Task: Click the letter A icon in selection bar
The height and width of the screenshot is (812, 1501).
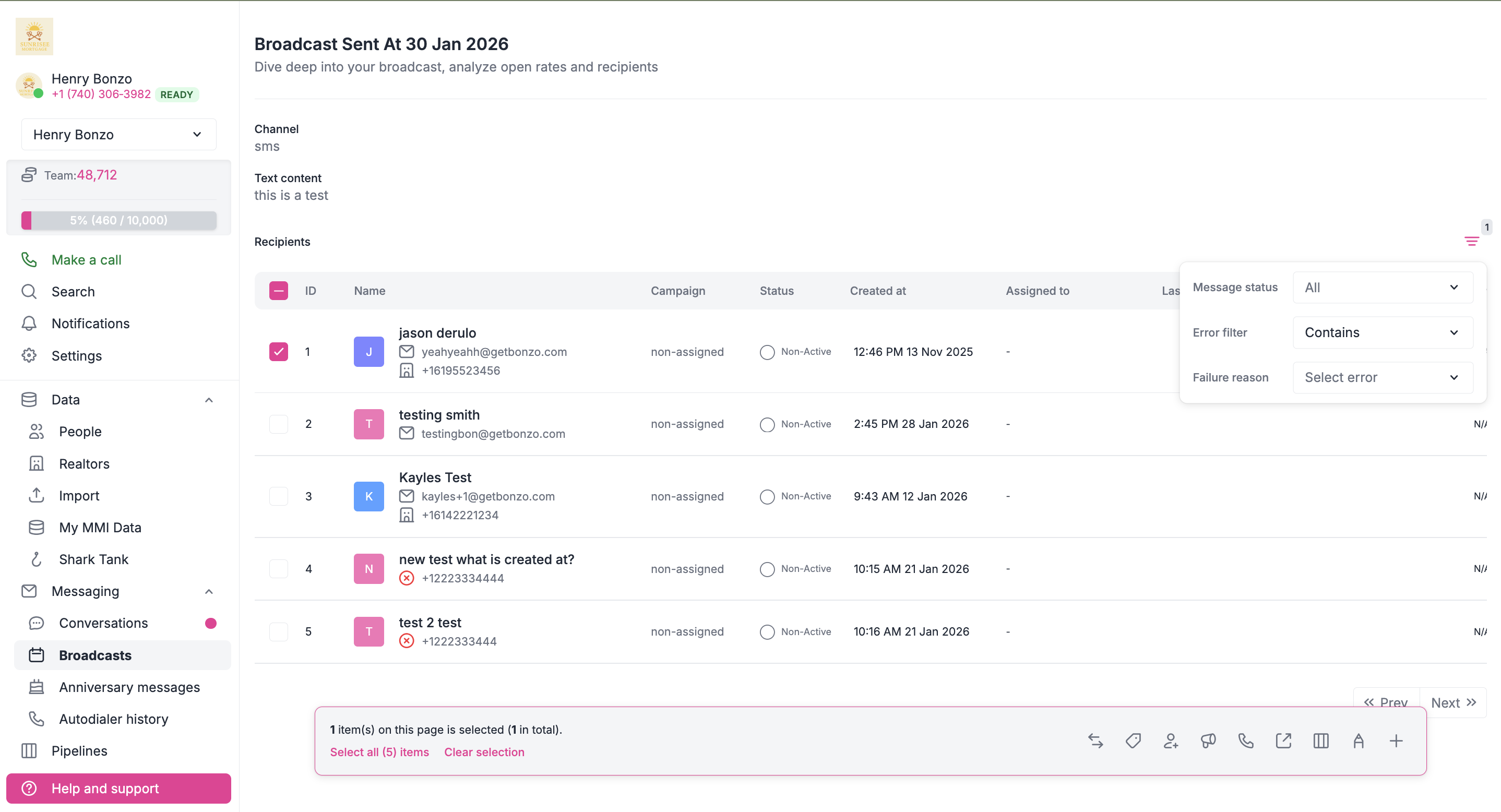Action: pos(1359,741)
